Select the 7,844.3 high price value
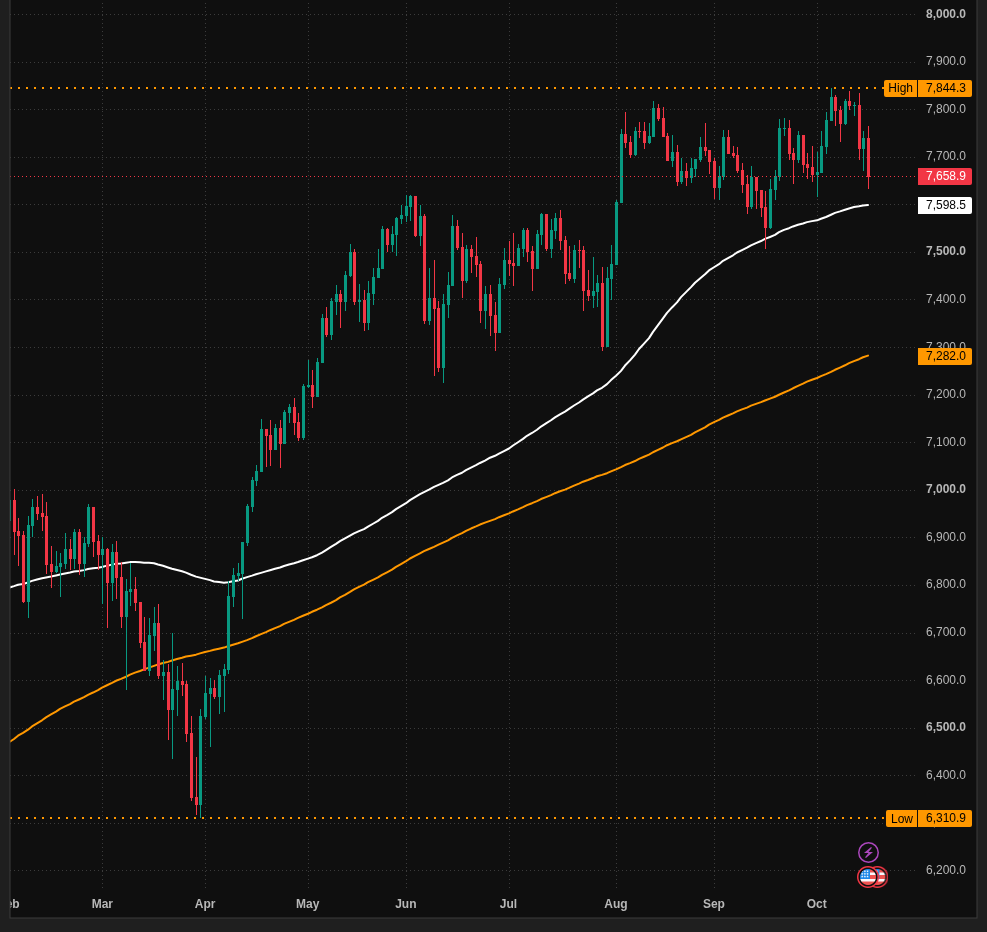Screen dimensions: 987x932 coord(945,88)
